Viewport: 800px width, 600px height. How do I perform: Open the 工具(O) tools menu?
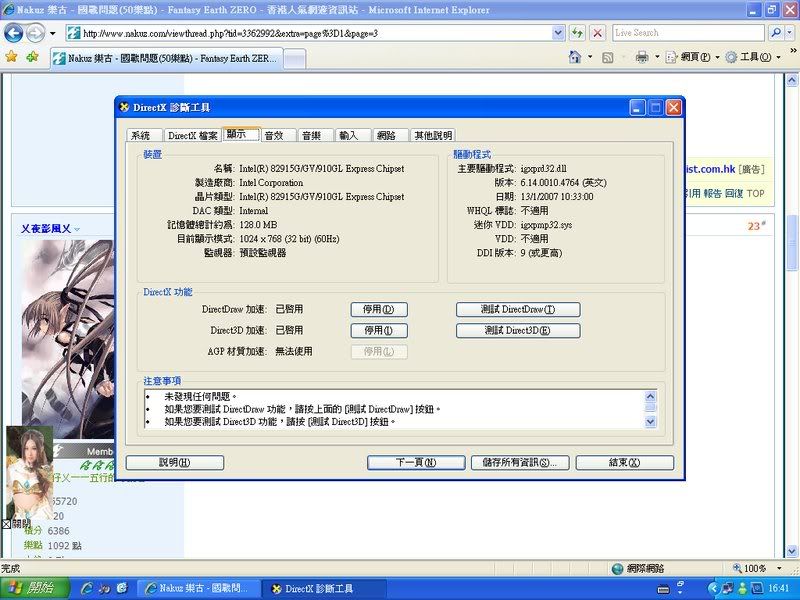[753, 57]
